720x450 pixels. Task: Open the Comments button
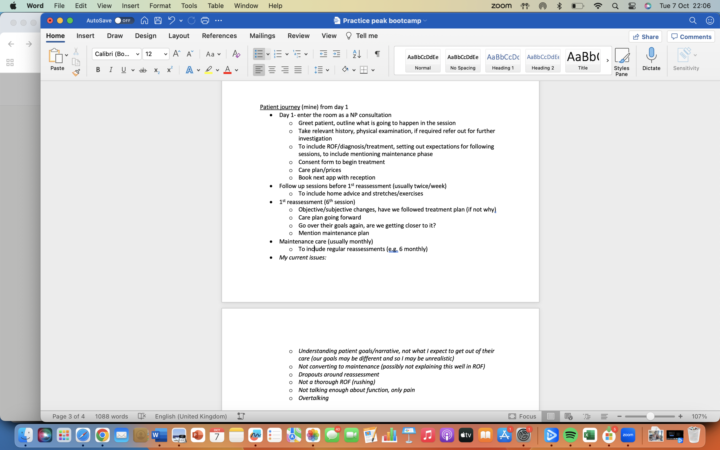click(691, 36)
